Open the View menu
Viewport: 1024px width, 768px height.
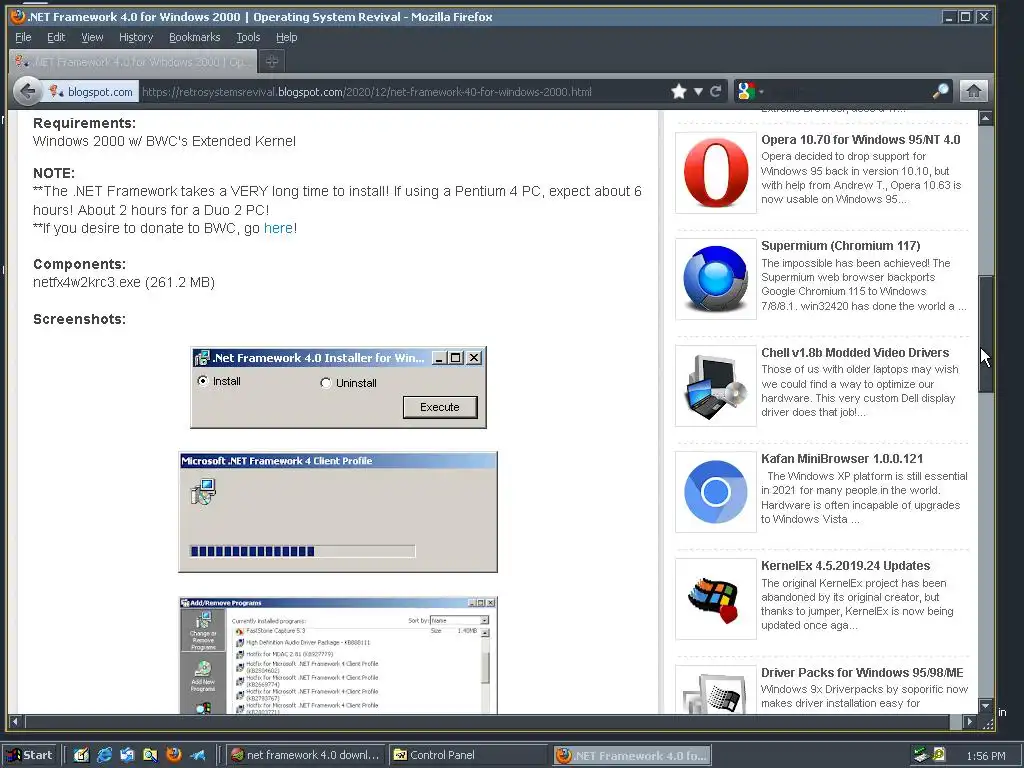coord(92,37)
